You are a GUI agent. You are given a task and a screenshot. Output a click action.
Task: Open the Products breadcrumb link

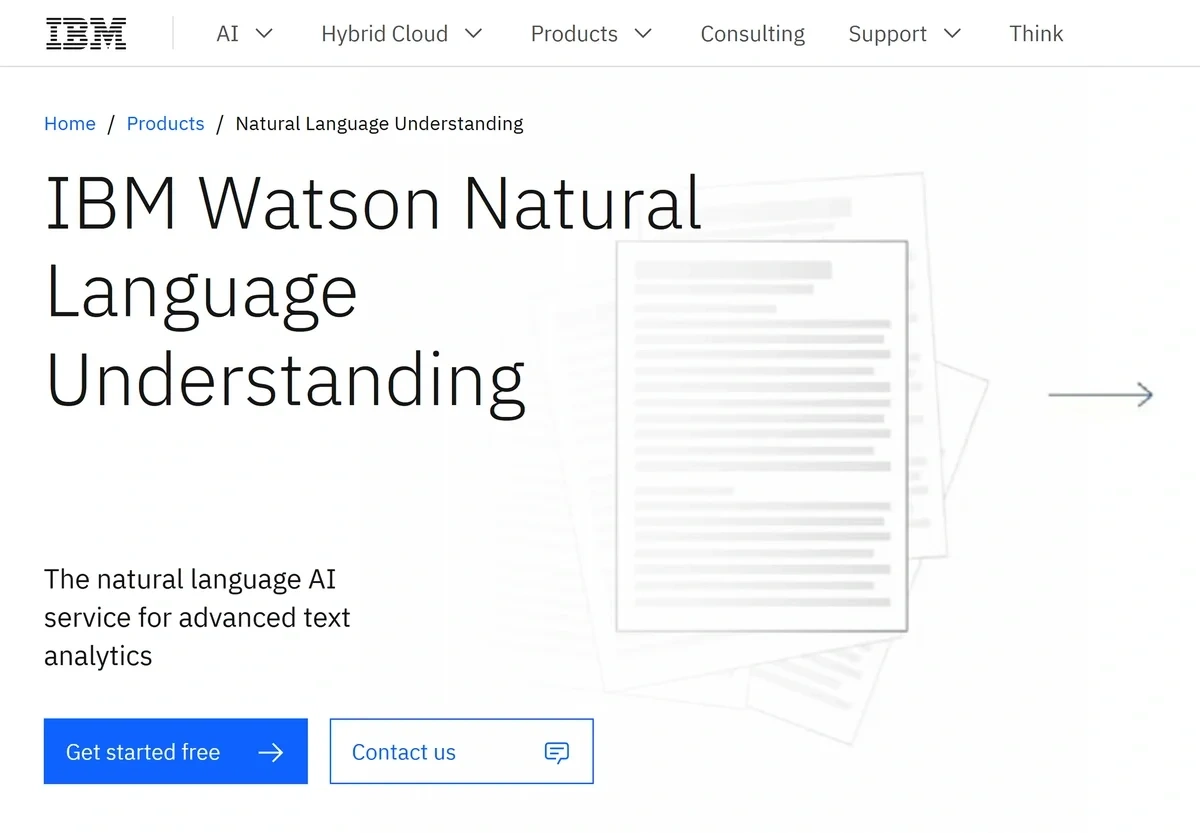(x=165, y=123)
